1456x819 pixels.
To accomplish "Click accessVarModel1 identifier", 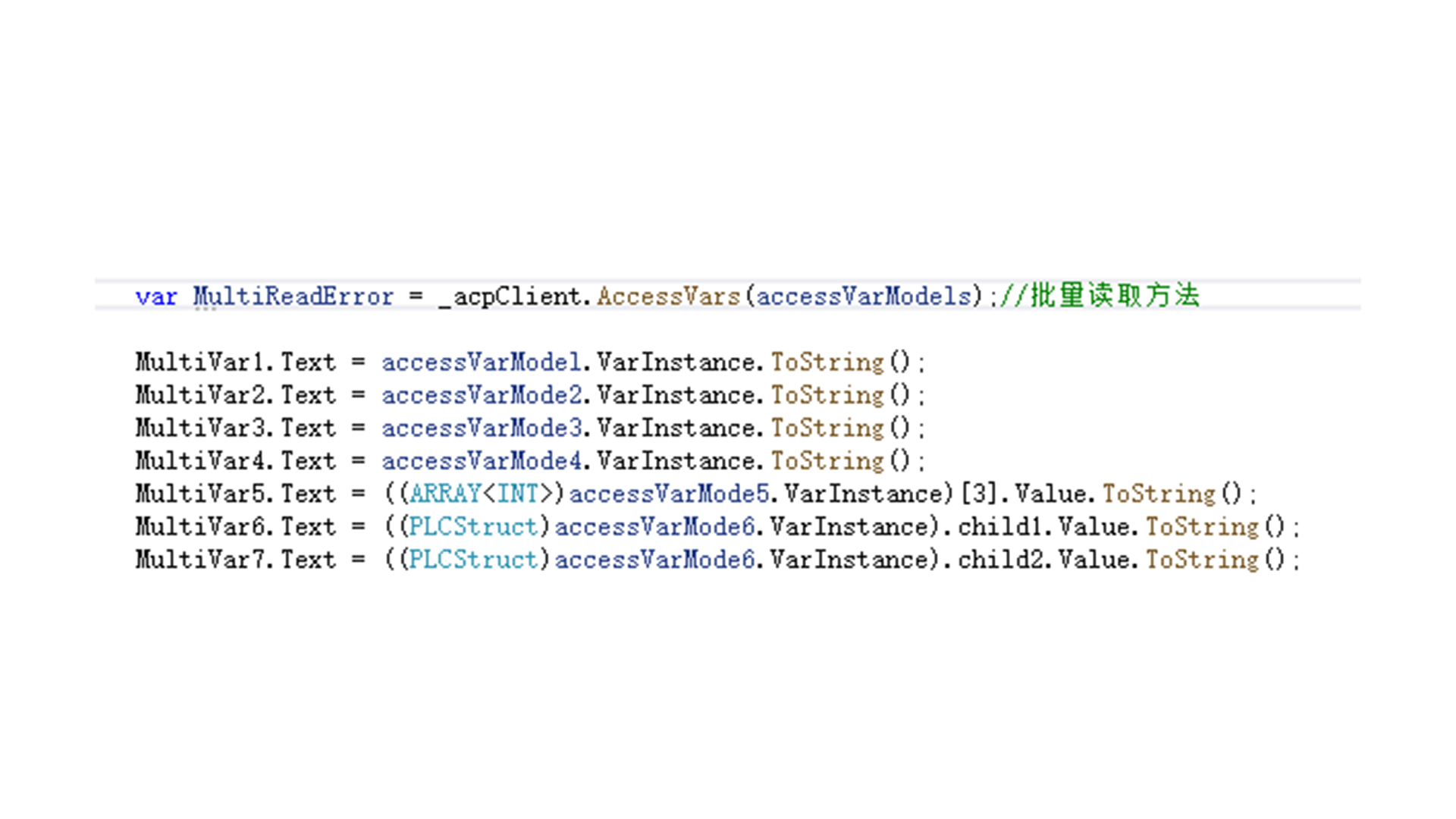I will [x=482, y=362].
